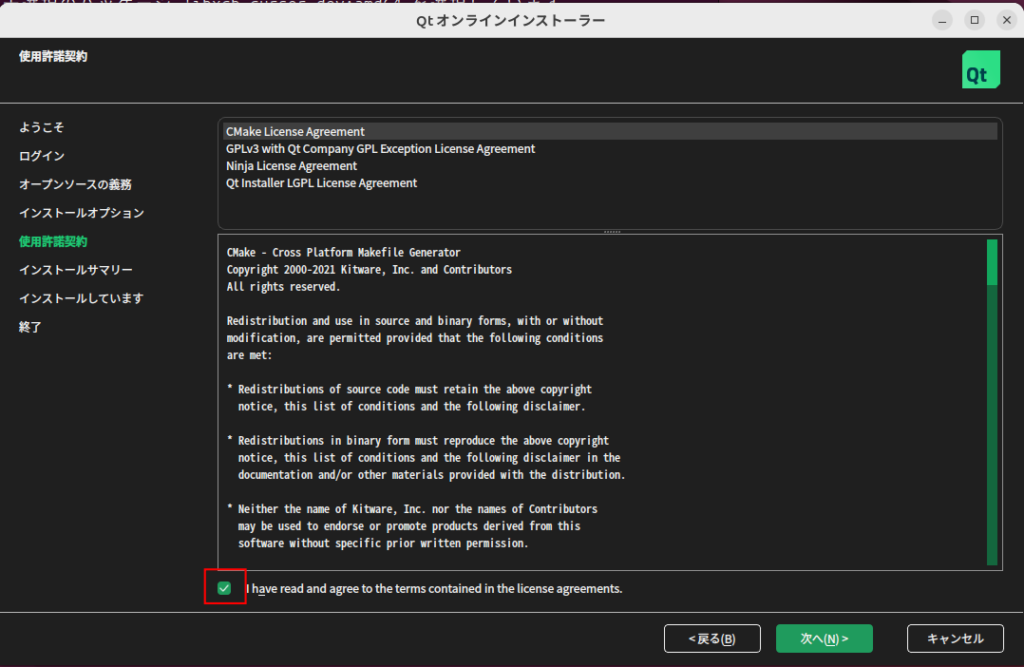Click the インストールサマリー sidebar step
Image resolution: width=1024 pixels, height=667 pixels.
pyautogui.click(x=75, y=270)
